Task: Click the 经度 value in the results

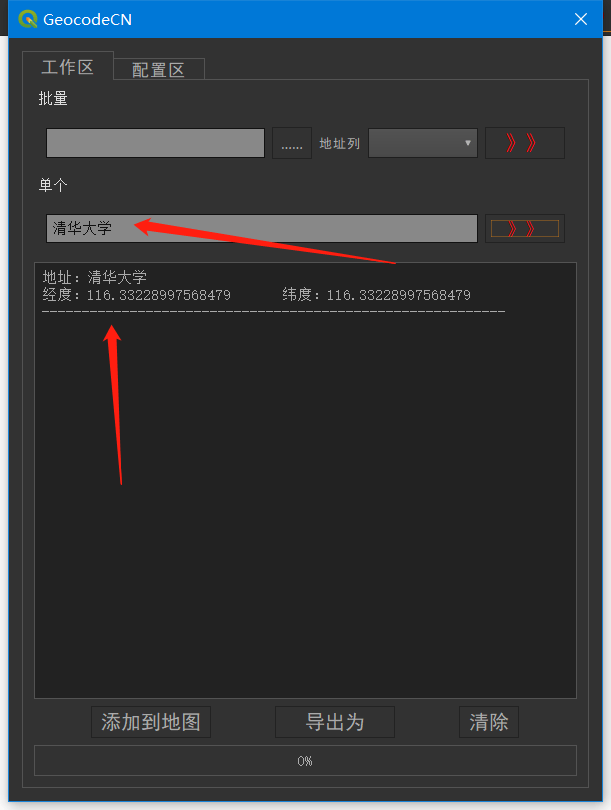Action: tap(159, 295)
